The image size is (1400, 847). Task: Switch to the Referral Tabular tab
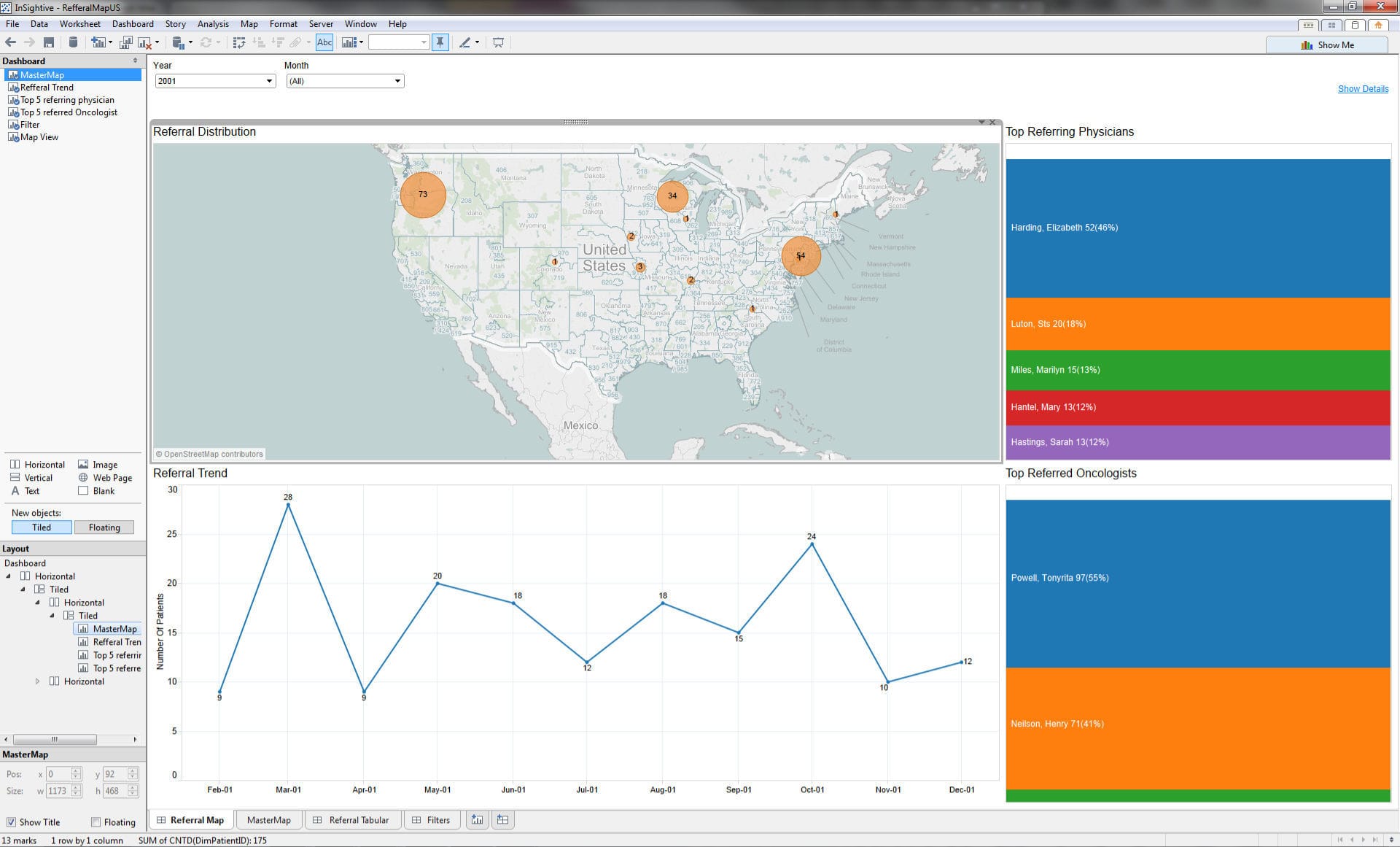[358, 820]
